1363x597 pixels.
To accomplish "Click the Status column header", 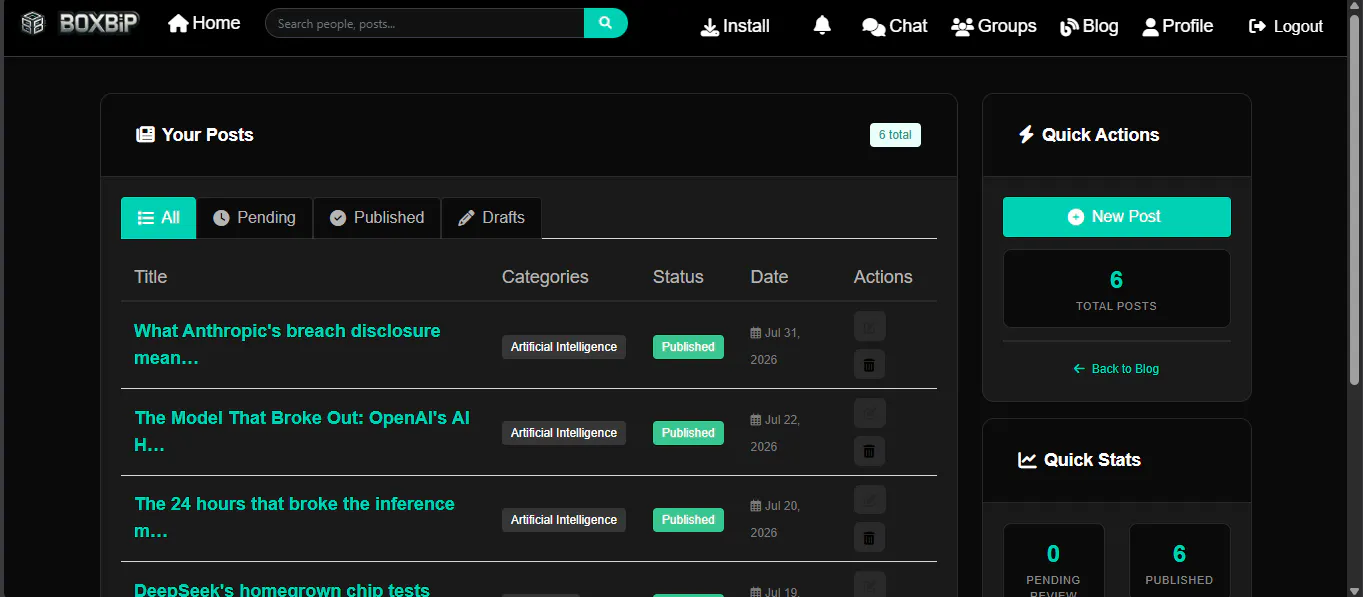I will click(678, 277).
